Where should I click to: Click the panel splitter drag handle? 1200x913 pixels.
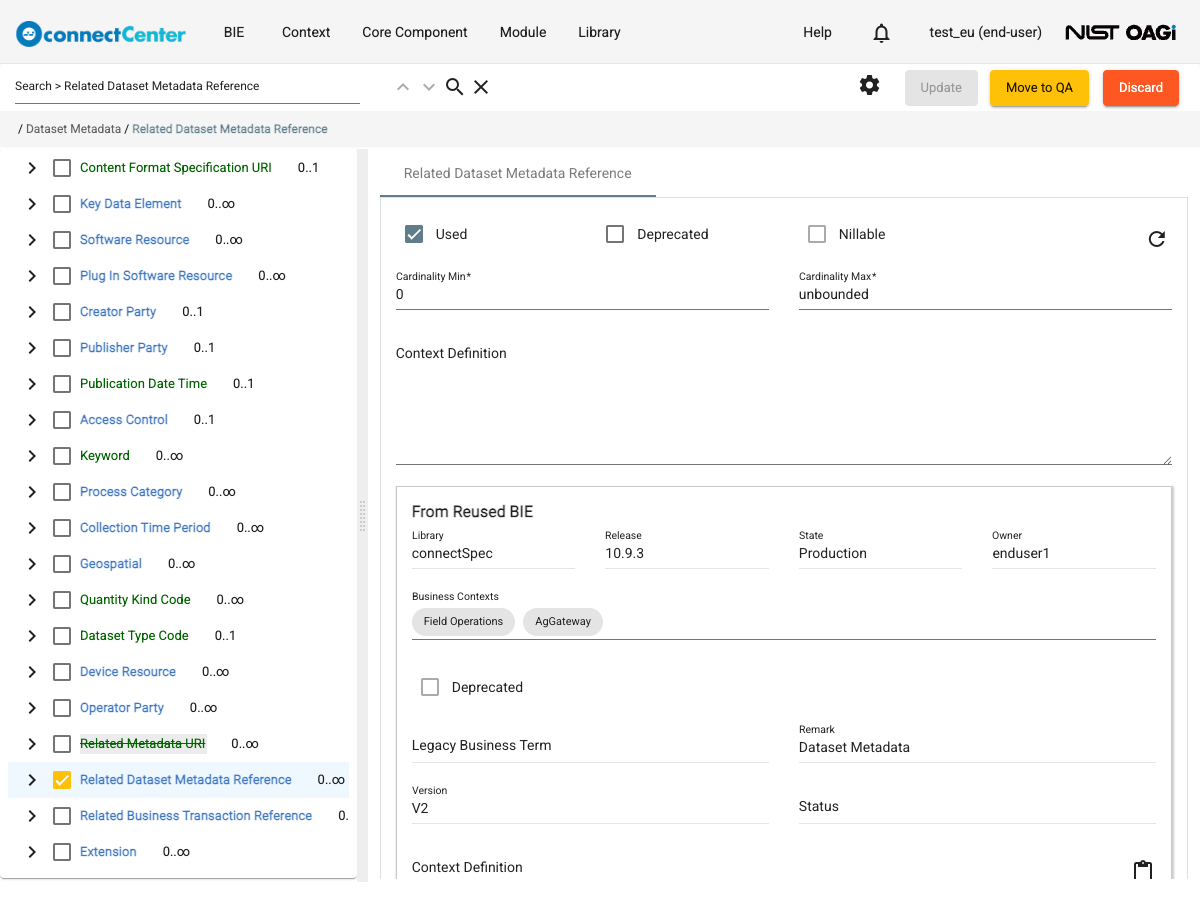[362, 516]
